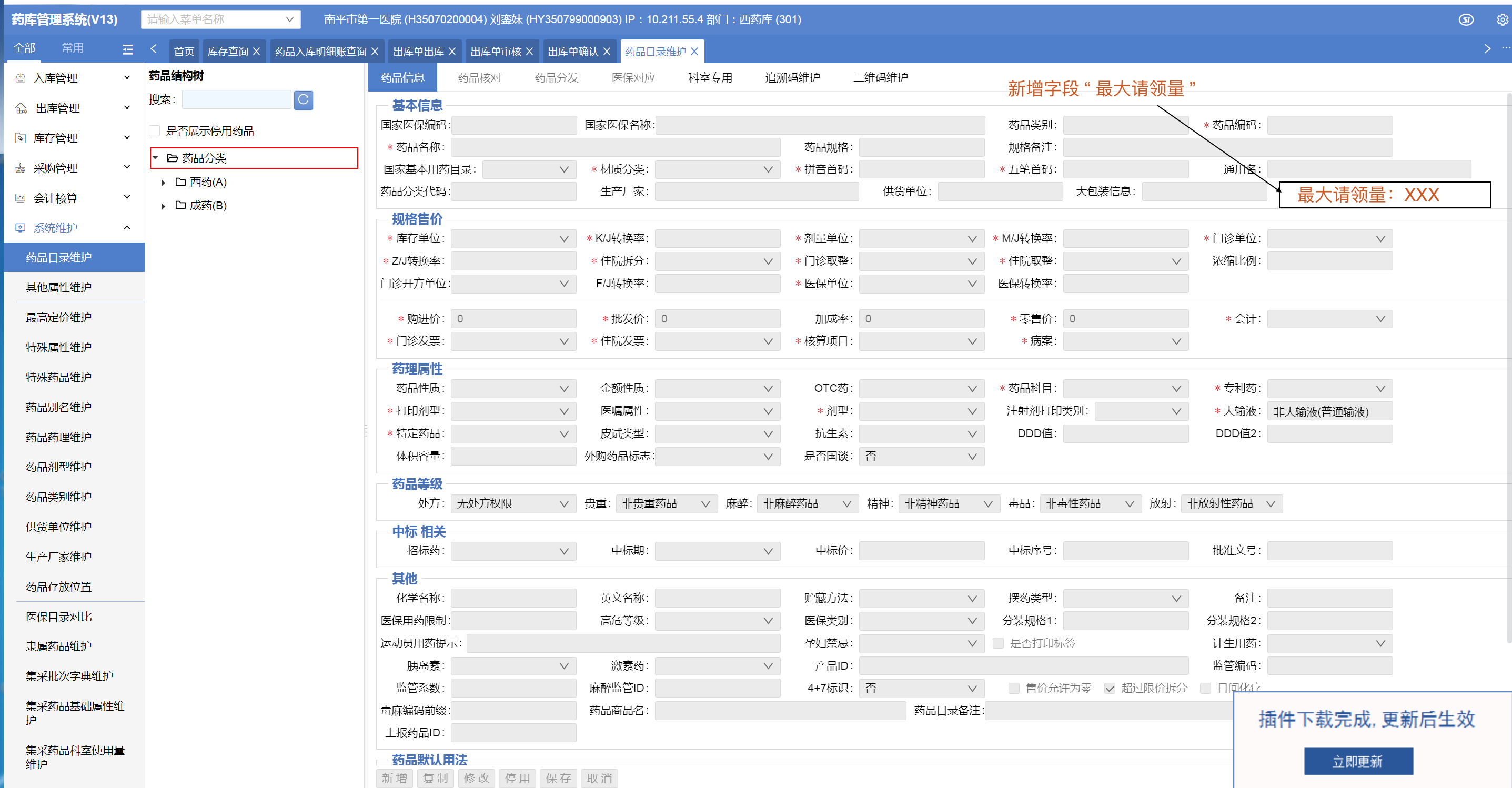
Task: Click the refresh icon beside search box
Action: point(303,100)
